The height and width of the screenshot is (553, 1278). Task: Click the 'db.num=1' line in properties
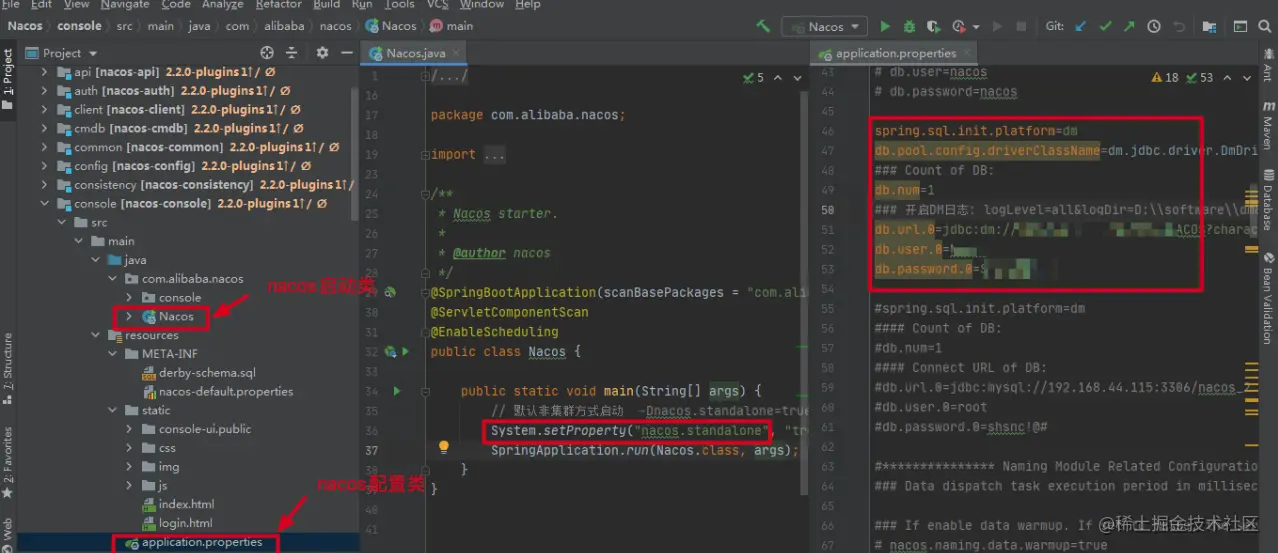click(905, 190)
